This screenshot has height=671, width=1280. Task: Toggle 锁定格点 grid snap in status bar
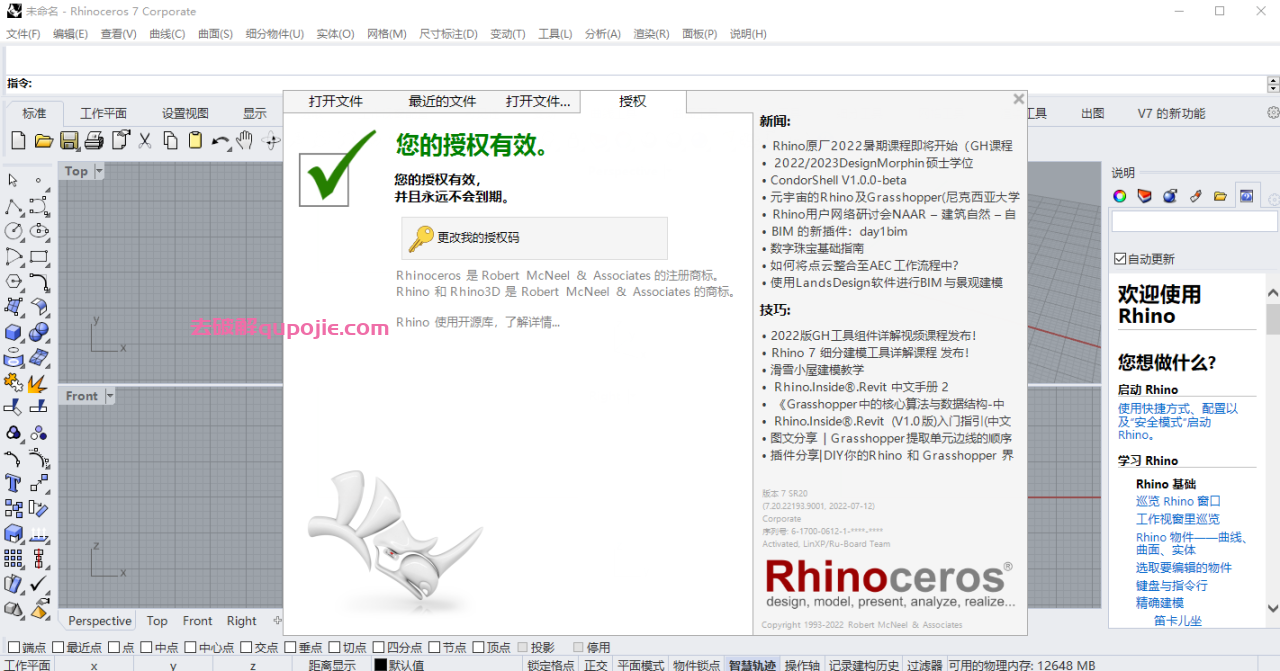tap(550, 665)
